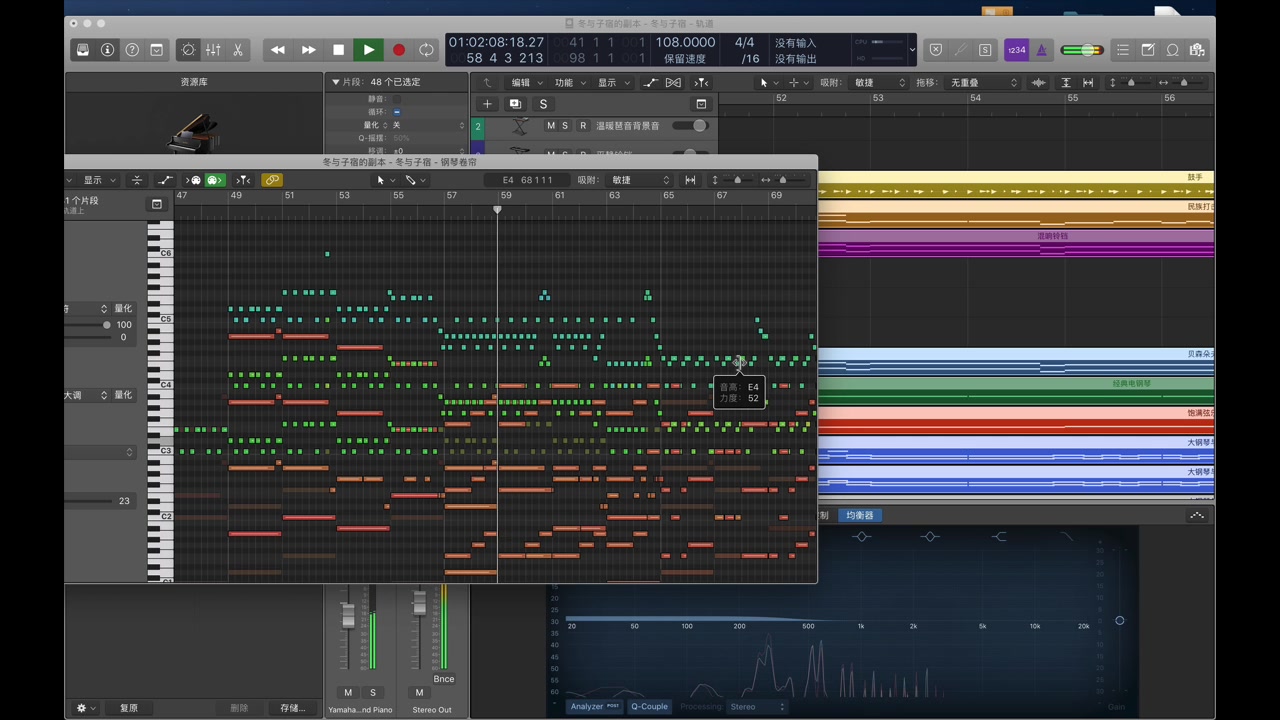The width and height of the screenshot is (1280, 720).
Task: Toggle the Solo (S) button in the control bar
Action: [x=985, y=50]
